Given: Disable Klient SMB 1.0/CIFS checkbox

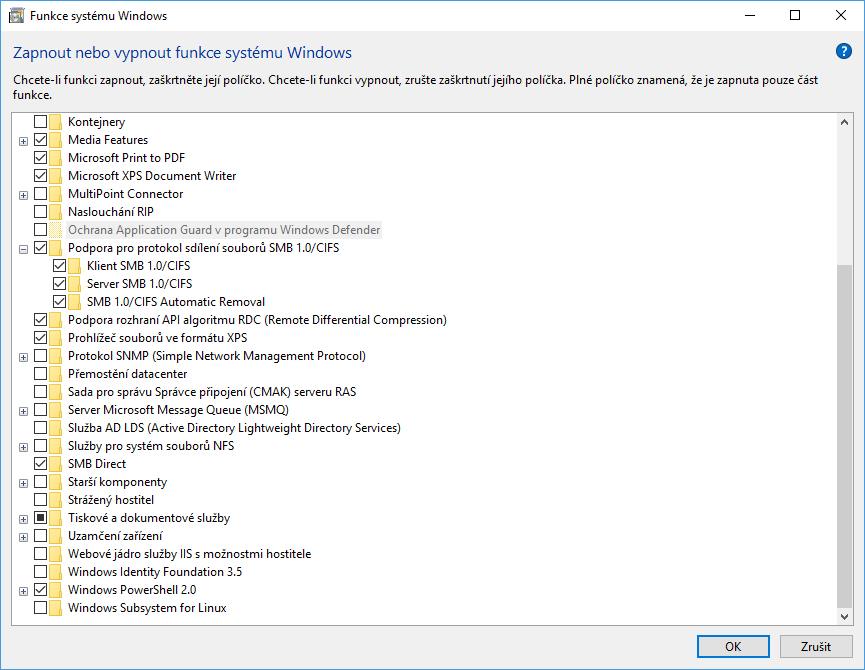Looking at the screenshot, I should coord(59,266).
